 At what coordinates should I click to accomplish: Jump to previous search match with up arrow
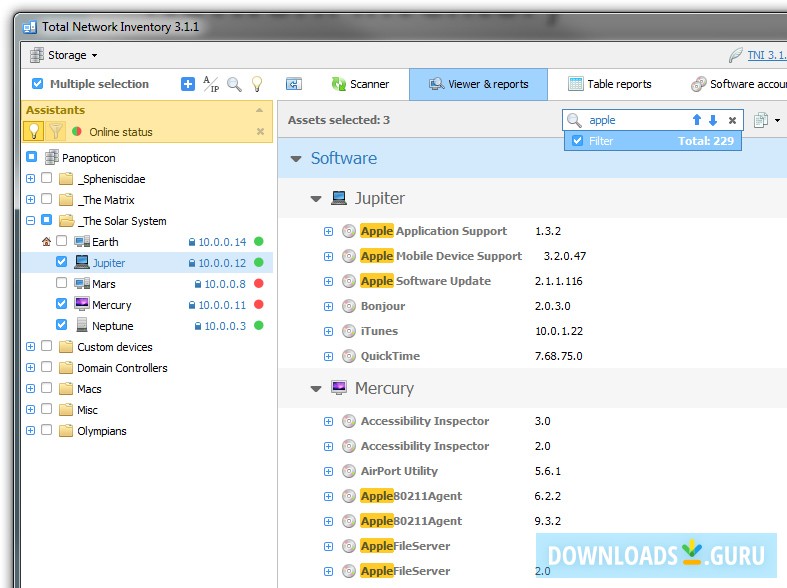697,120
